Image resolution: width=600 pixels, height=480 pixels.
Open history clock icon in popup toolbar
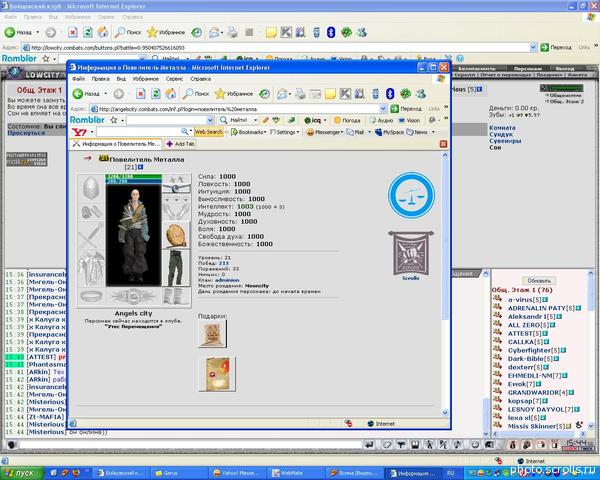264,94
